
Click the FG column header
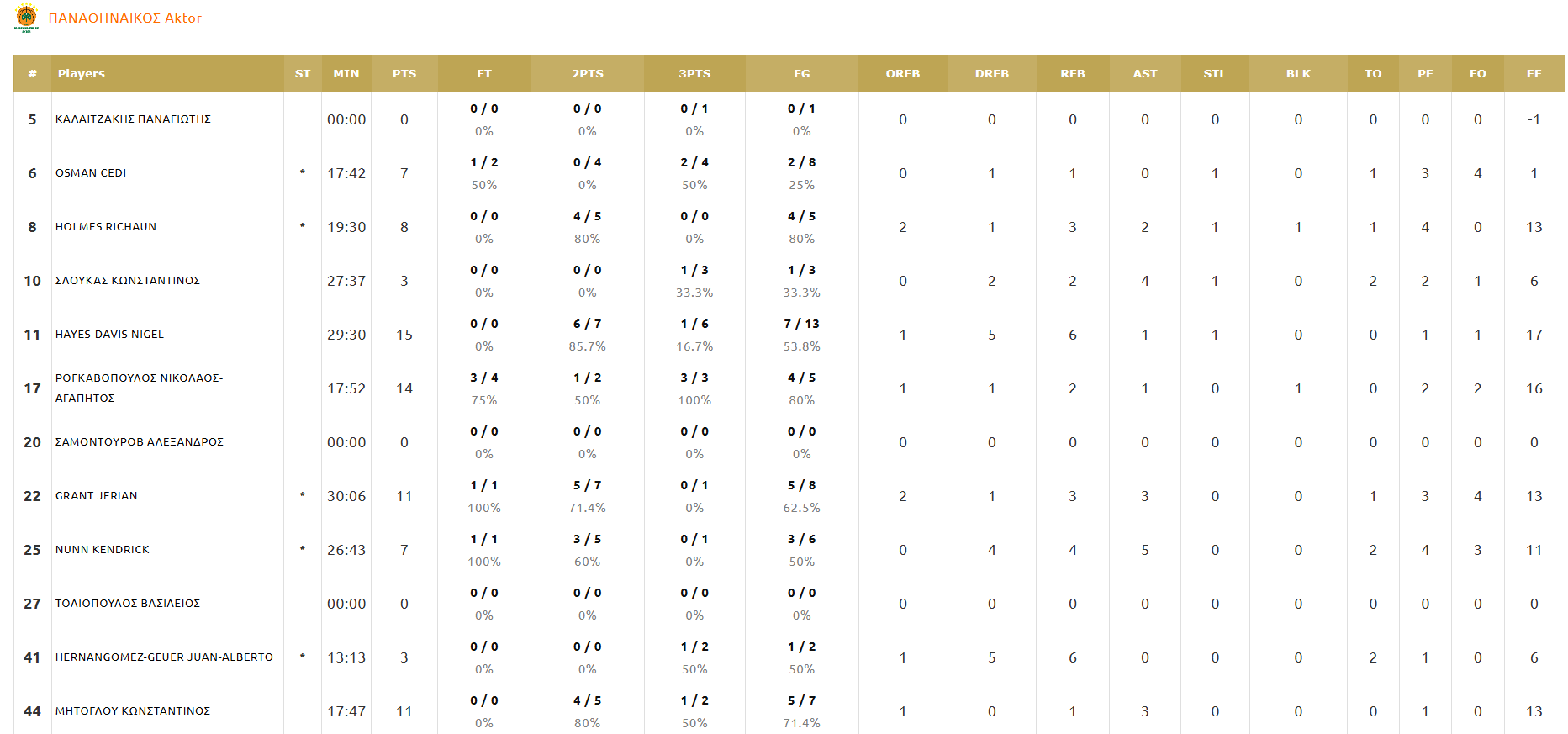pyautogui.click(x=801, y=74)
